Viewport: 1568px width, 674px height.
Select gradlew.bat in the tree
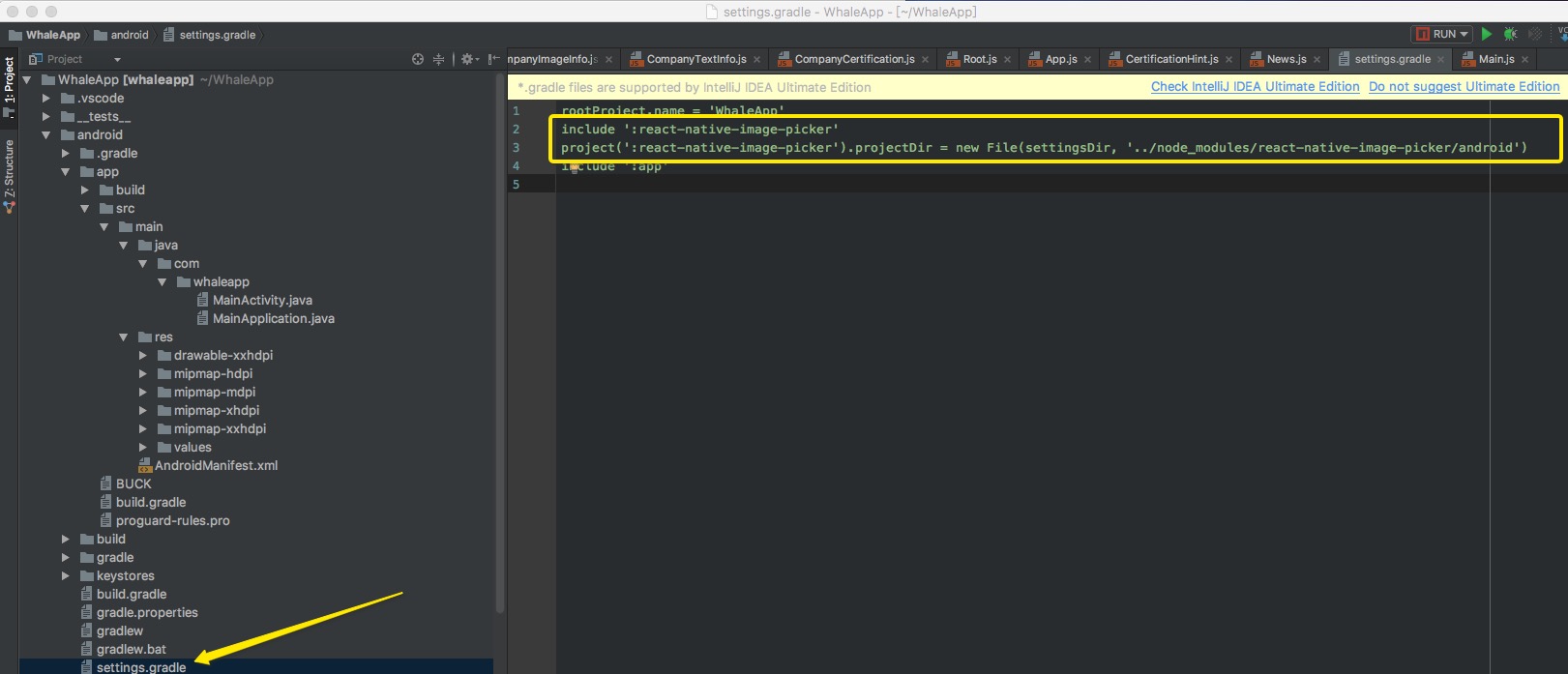pos(124,650)
